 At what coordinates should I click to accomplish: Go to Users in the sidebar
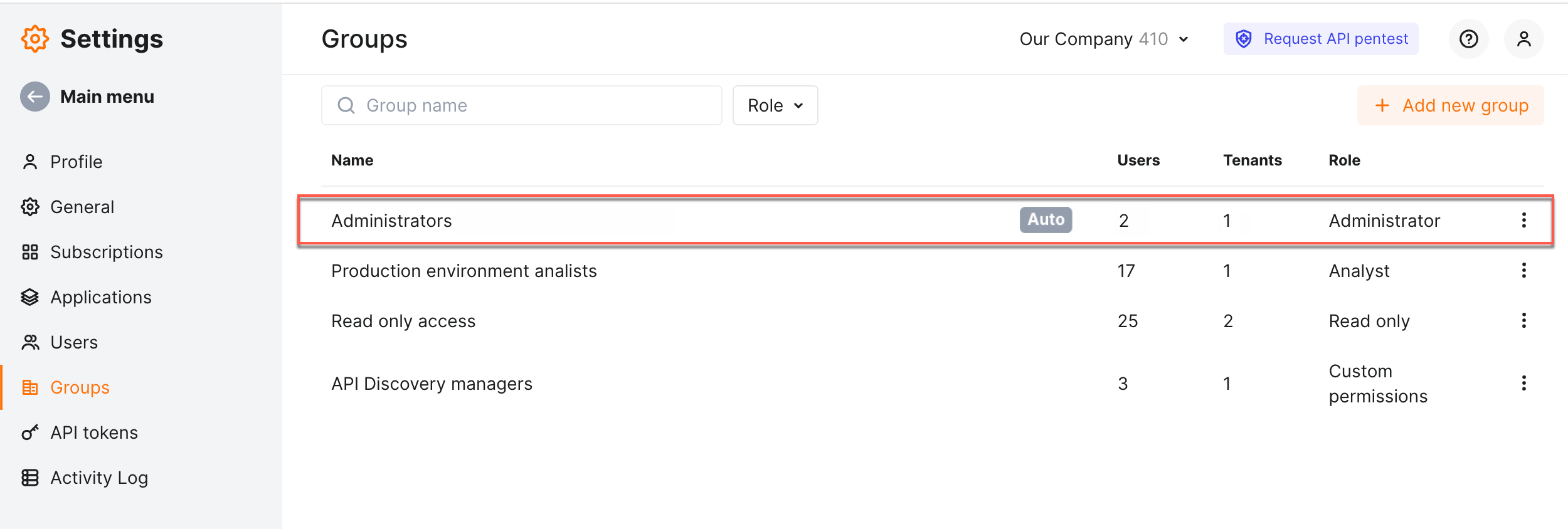74,342
